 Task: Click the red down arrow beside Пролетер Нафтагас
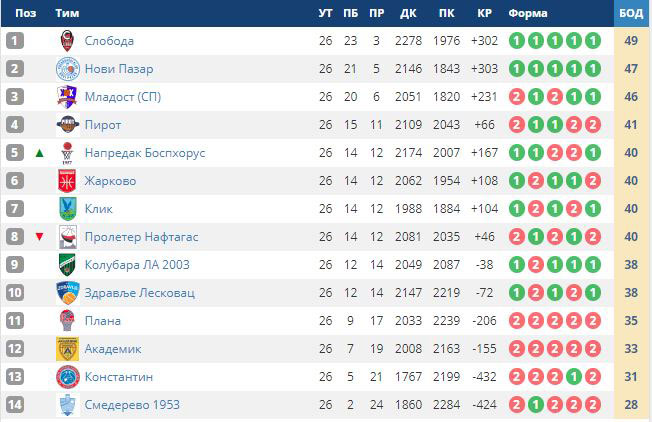39,237
